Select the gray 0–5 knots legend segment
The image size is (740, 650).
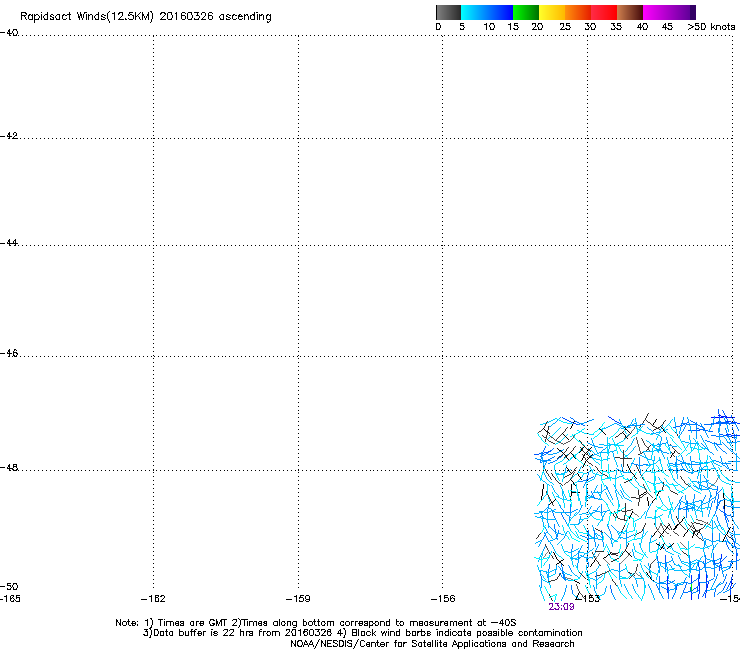pos(448,12)
